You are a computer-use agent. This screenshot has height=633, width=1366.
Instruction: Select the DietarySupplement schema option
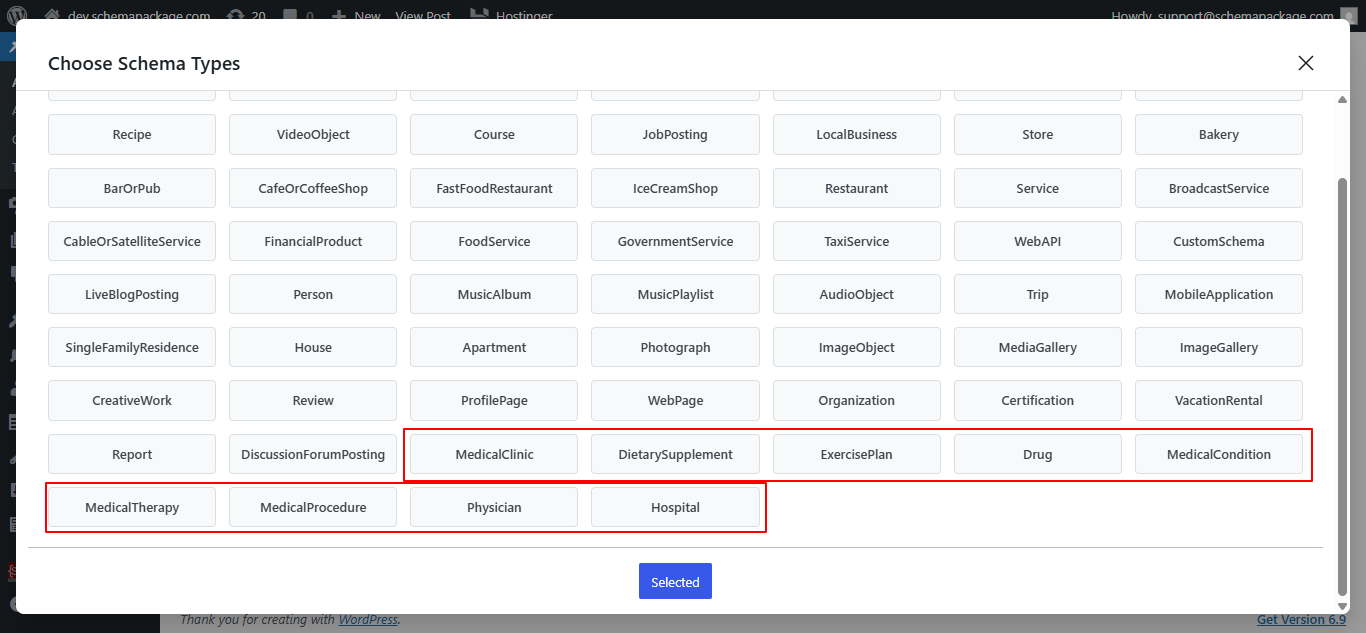(x=675, y=454)
